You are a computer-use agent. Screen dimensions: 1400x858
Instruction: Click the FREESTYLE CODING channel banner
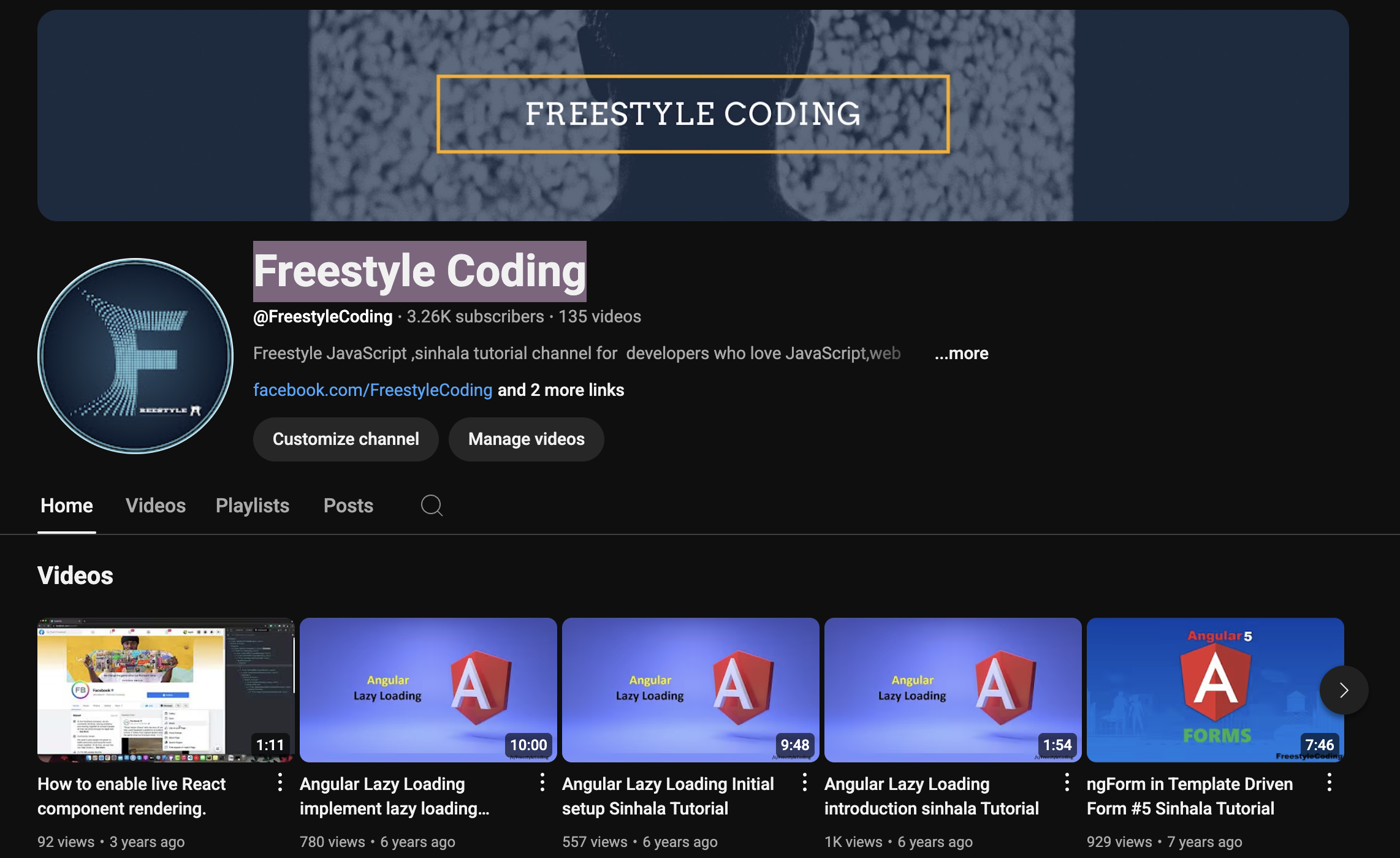[693, 115]
